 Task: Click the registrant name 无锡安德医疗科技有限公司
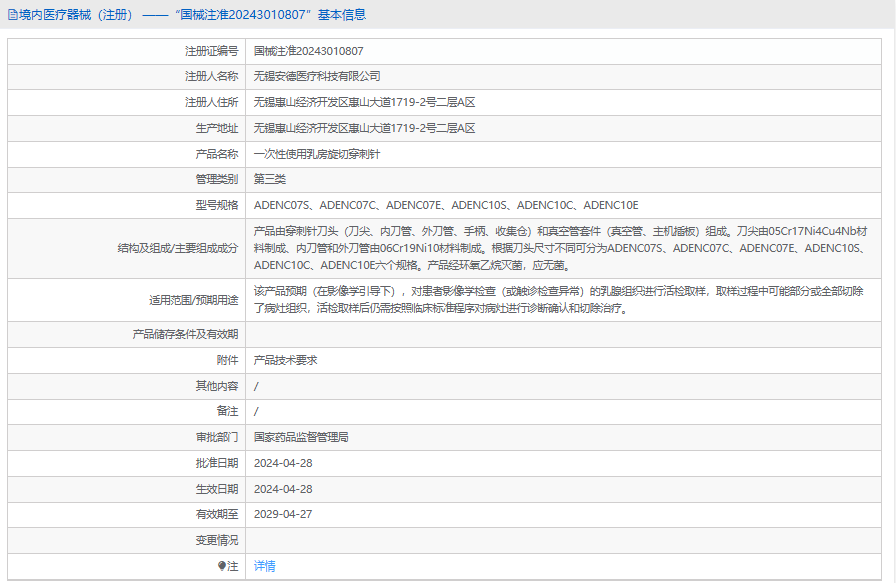click(x=317, y=76)
